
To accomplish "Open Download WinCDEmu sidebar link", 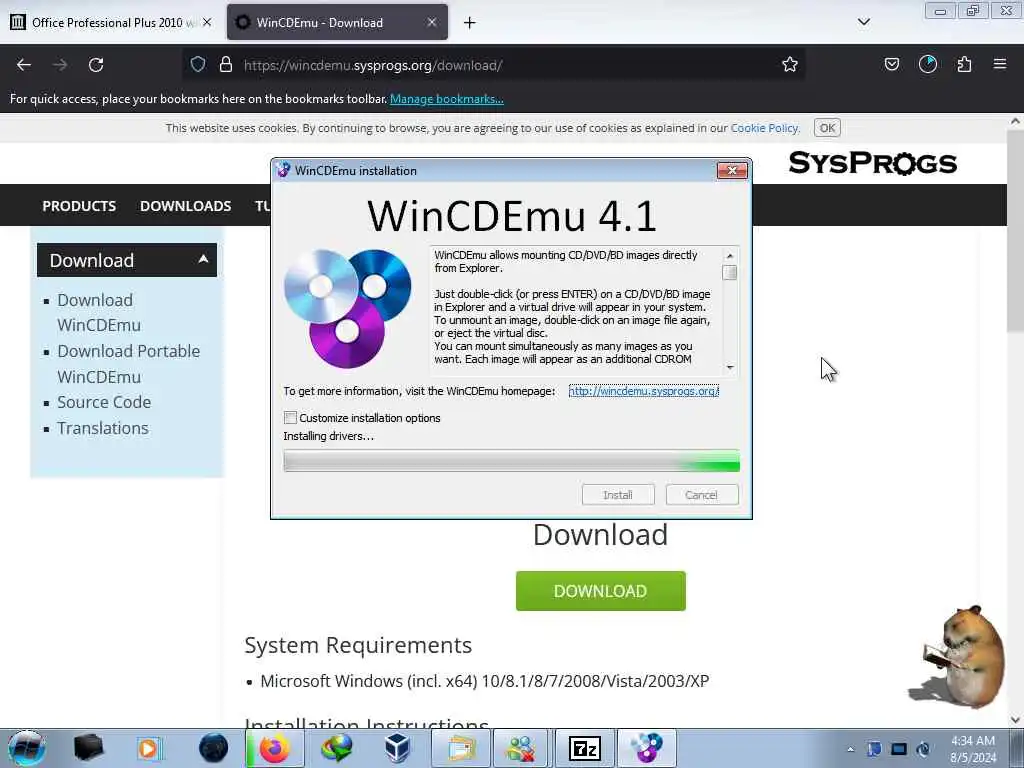I will [99, 313].
